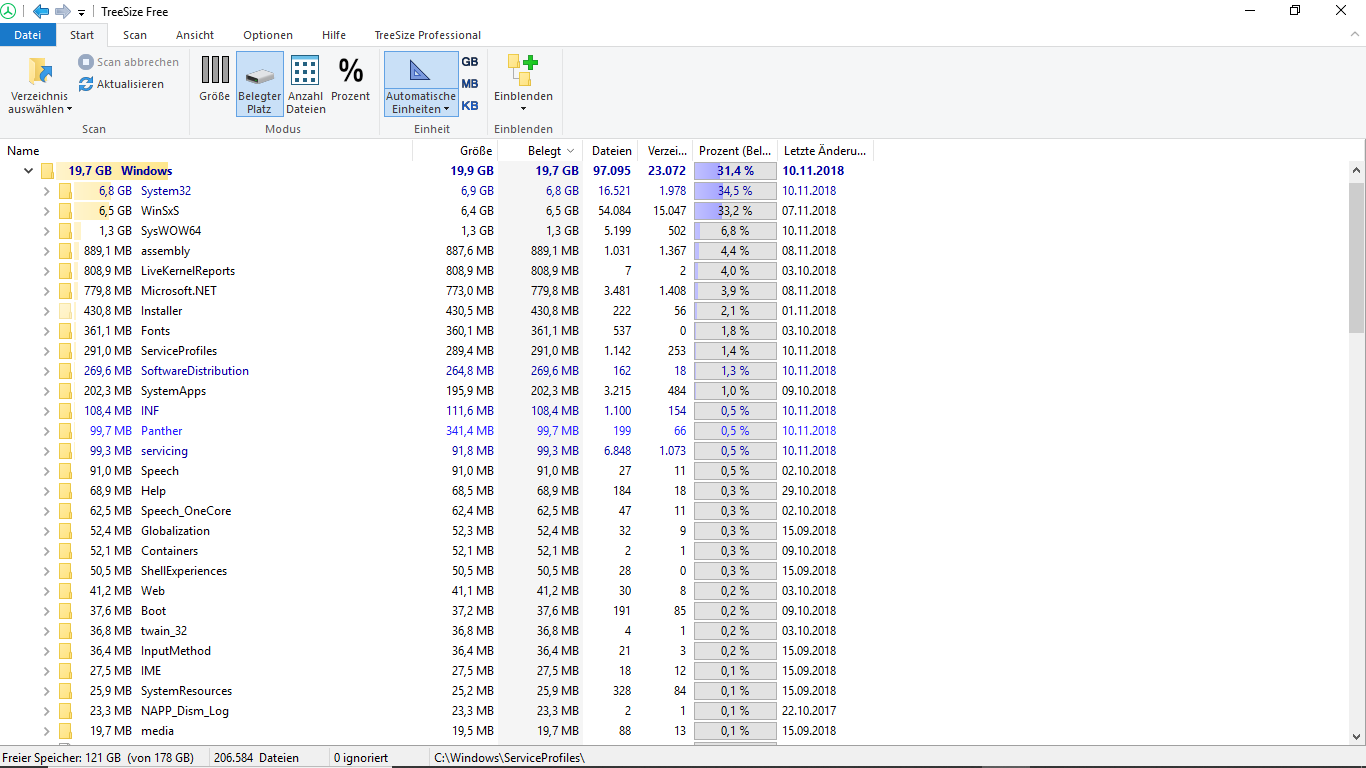Sort by the Belegt column header
Viewport: 1366px width, 768px height.
coord(540,151)
